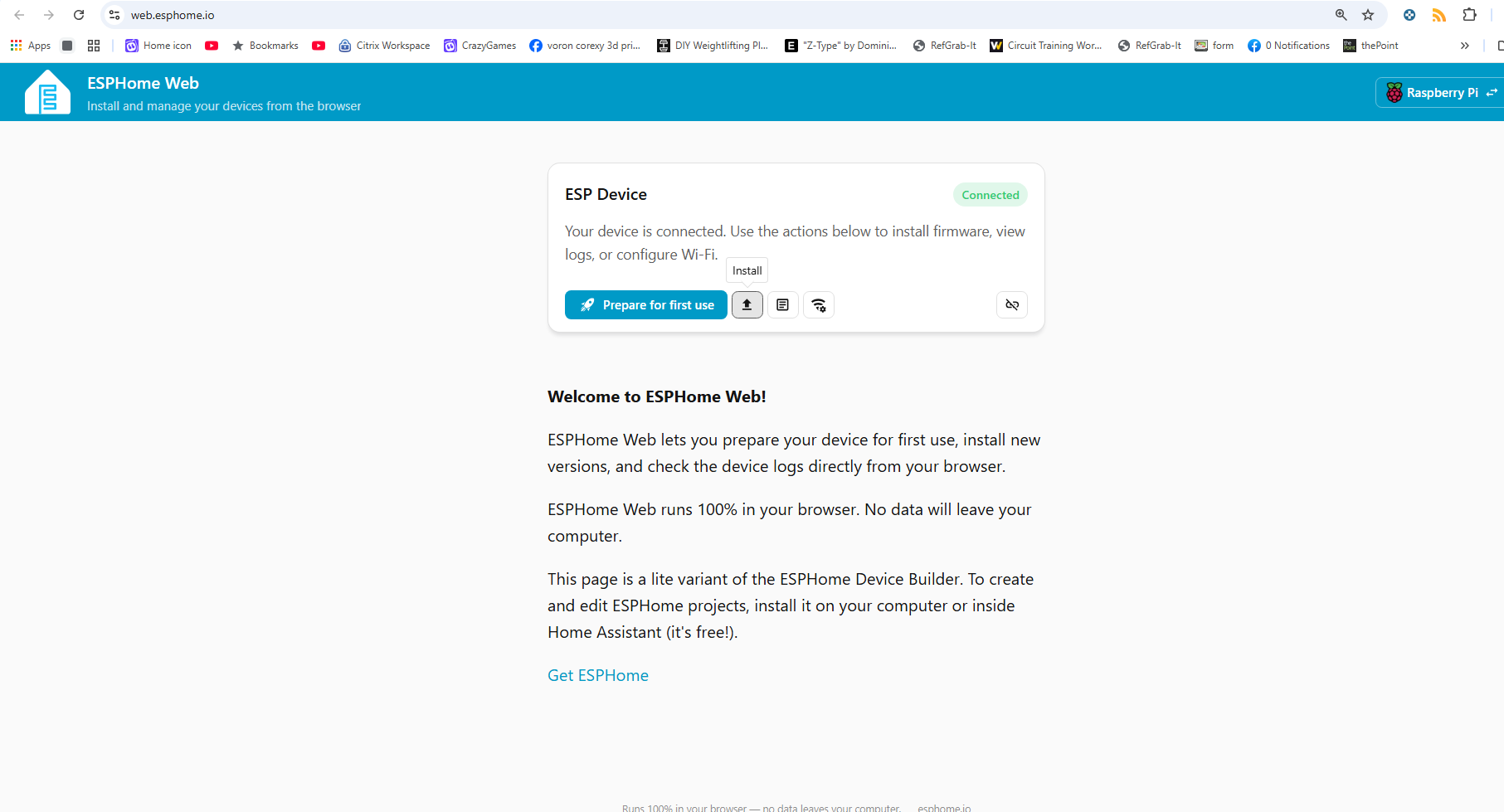This screenshot has width=1504, height=812.
Task: Open the Wi-Fi configuration icon button
Action: [819, 305]
